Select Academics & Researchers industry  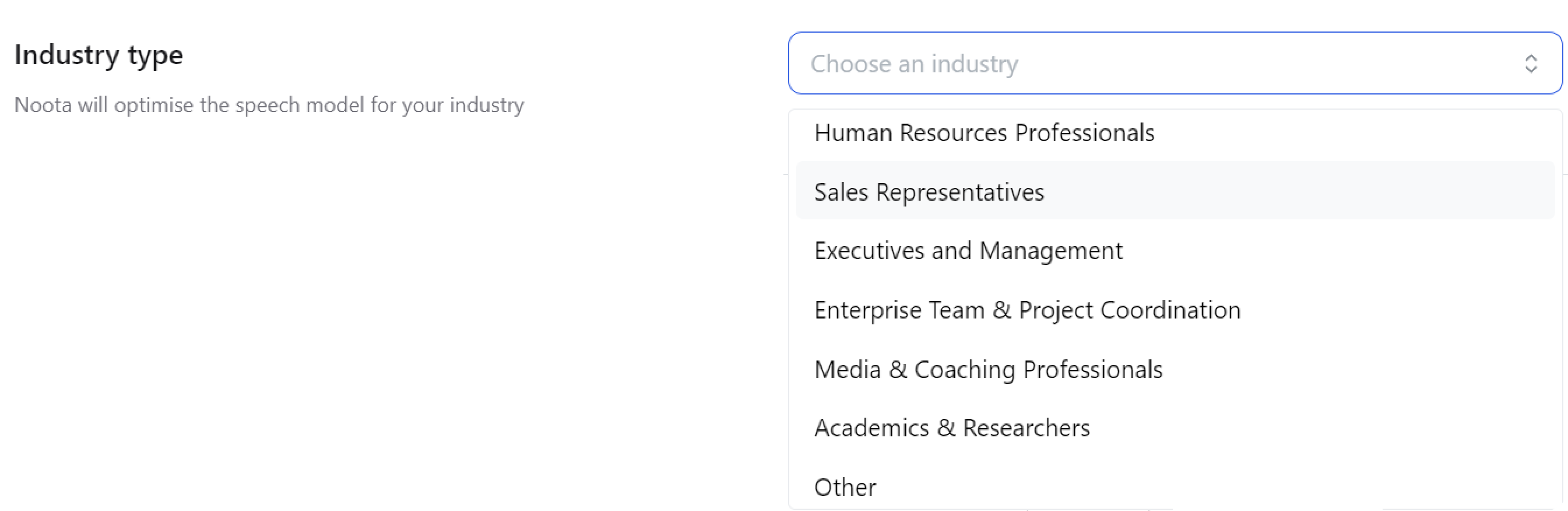click(x=951, y=428)
